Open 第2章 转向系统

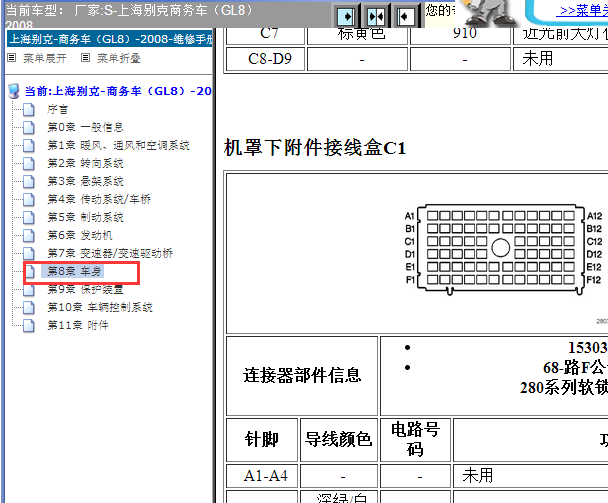(85, 164)
